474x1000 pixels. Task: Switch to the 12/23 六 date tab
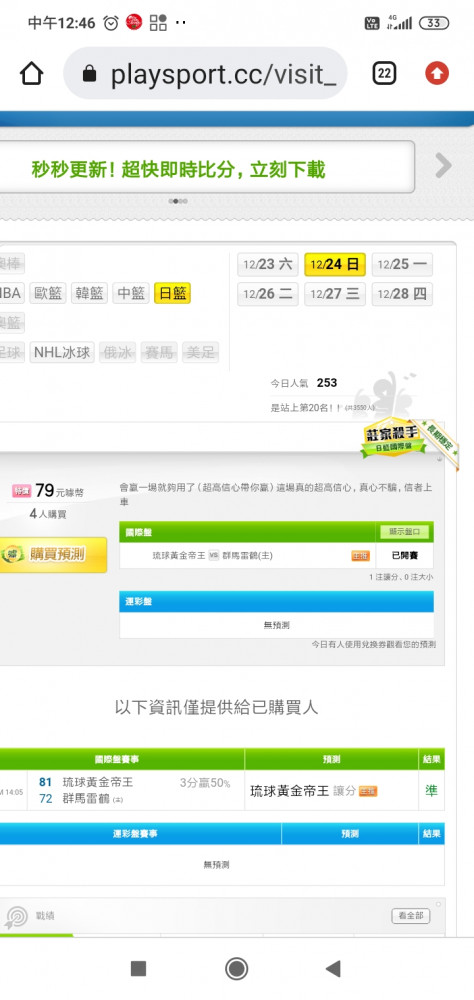pos(267,265)
